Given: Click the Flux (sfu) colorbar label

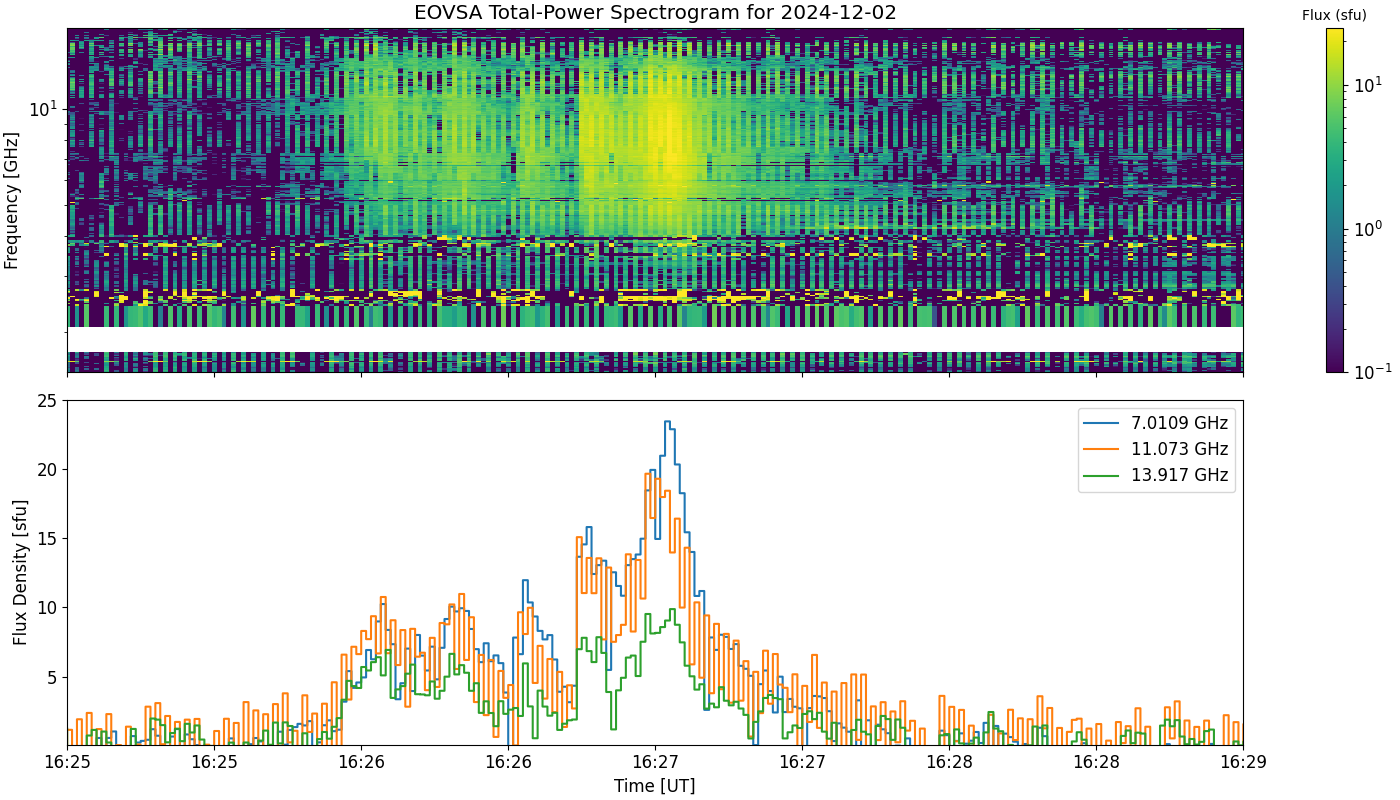Looking at the screenshot, I should coord(1334,15).
